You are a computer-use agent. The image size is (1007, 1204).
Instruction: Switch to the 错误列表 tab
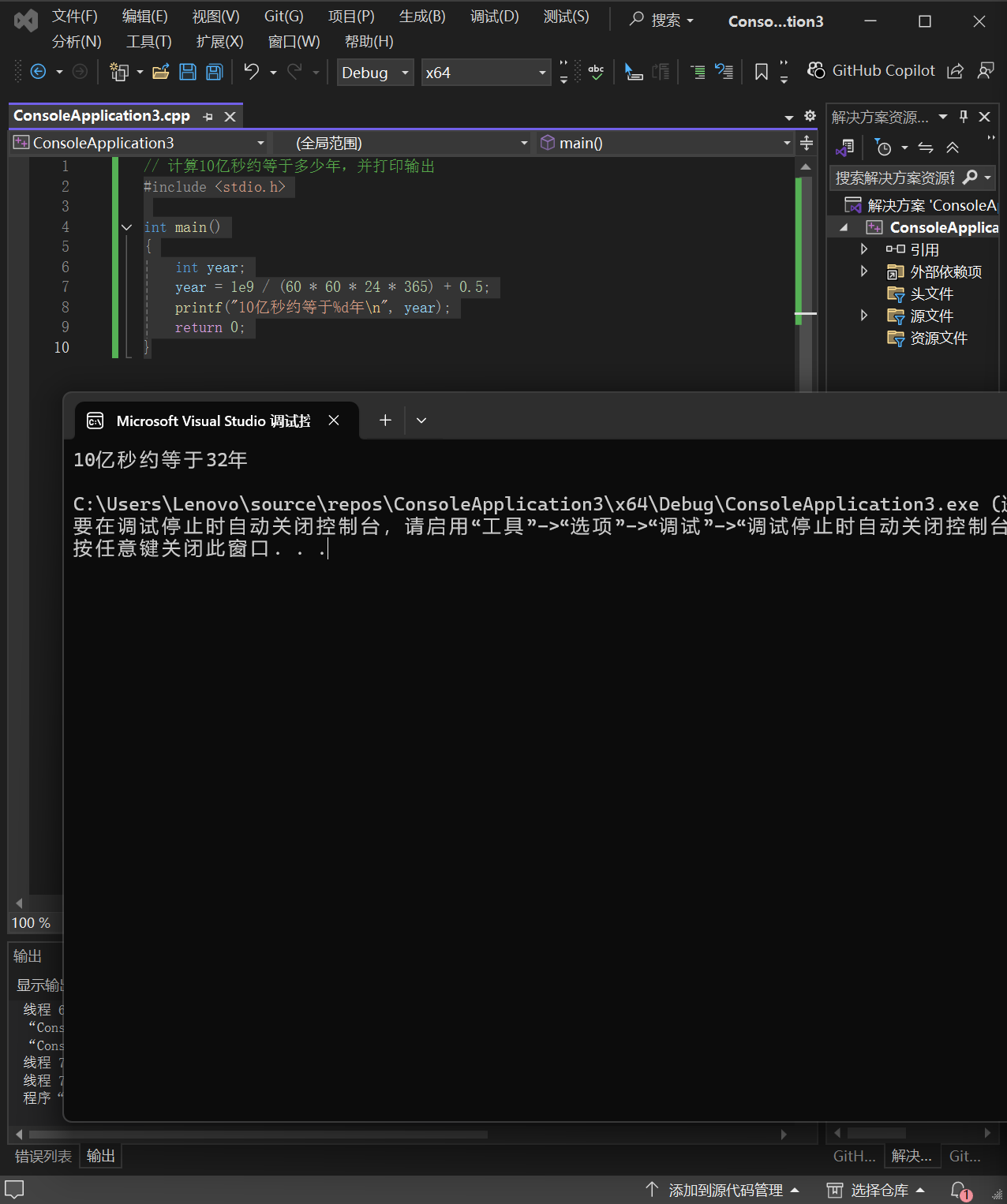coord(43,1156)
